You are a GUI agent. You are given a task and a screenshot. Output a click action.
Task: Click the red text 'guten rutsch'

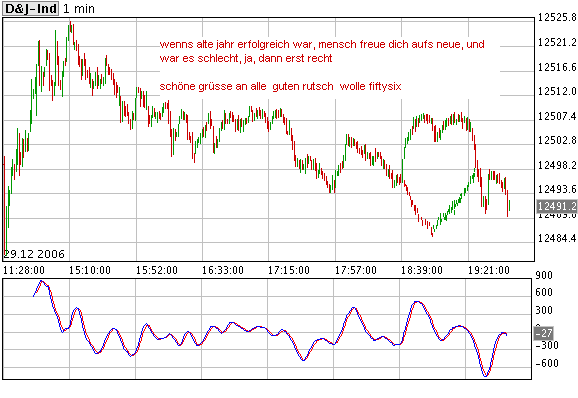pos(303,87)
